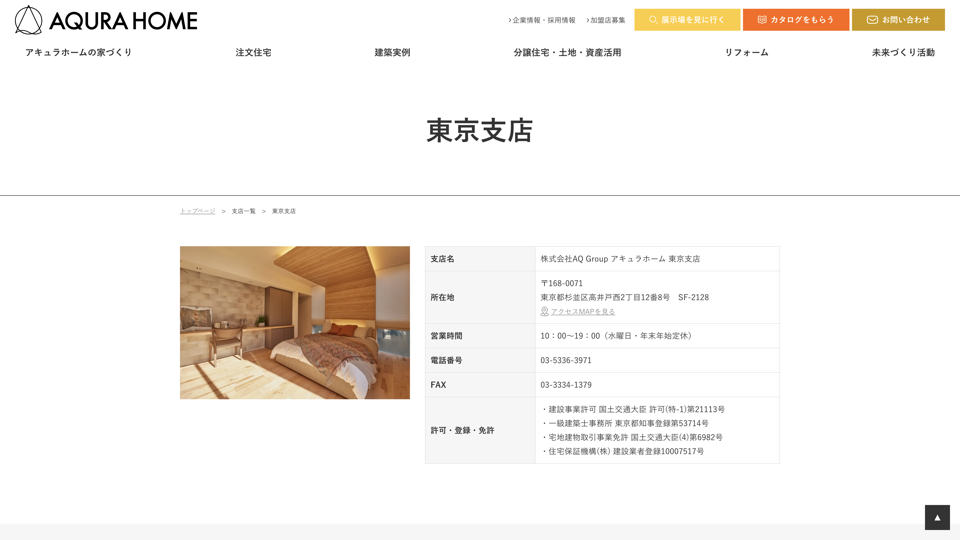The width and height of the screenshot is (960, 540).
Task: Click カタログをもらう button
Action: tap(796, 20)
